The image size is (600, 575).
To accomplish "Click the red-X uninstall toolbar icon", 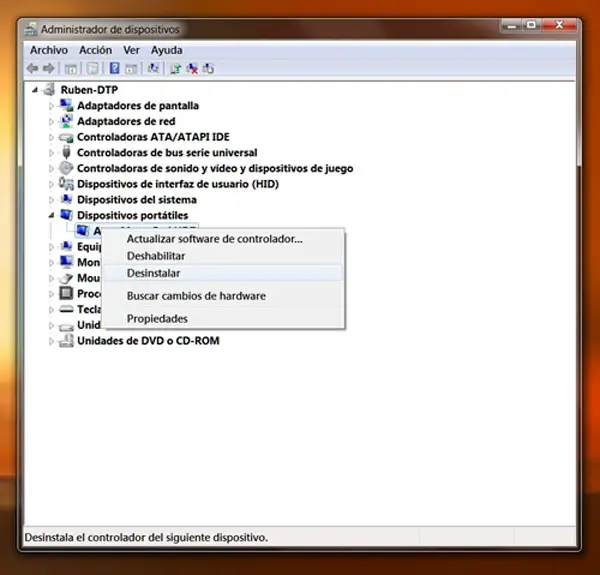I will pyautogui.click(x=192, y=69).
